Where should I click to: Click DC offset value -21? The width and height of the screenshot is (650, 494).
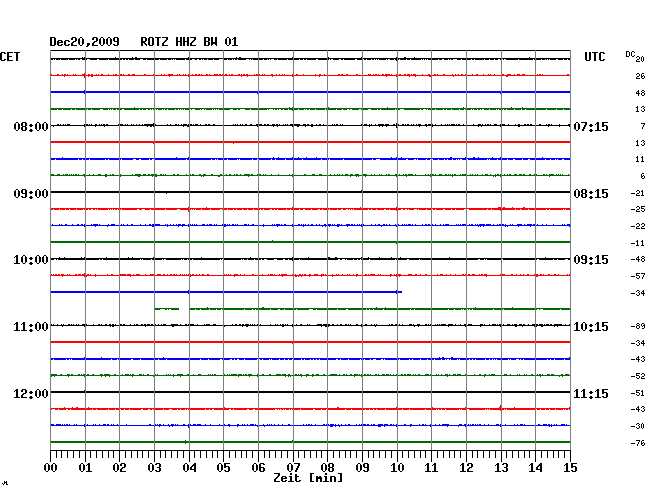(638, 193)
